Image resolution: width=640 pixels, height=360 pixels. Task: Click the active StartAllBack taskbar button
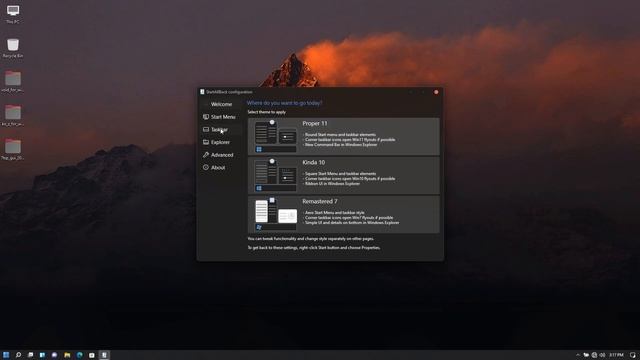(x=104, y=355)
